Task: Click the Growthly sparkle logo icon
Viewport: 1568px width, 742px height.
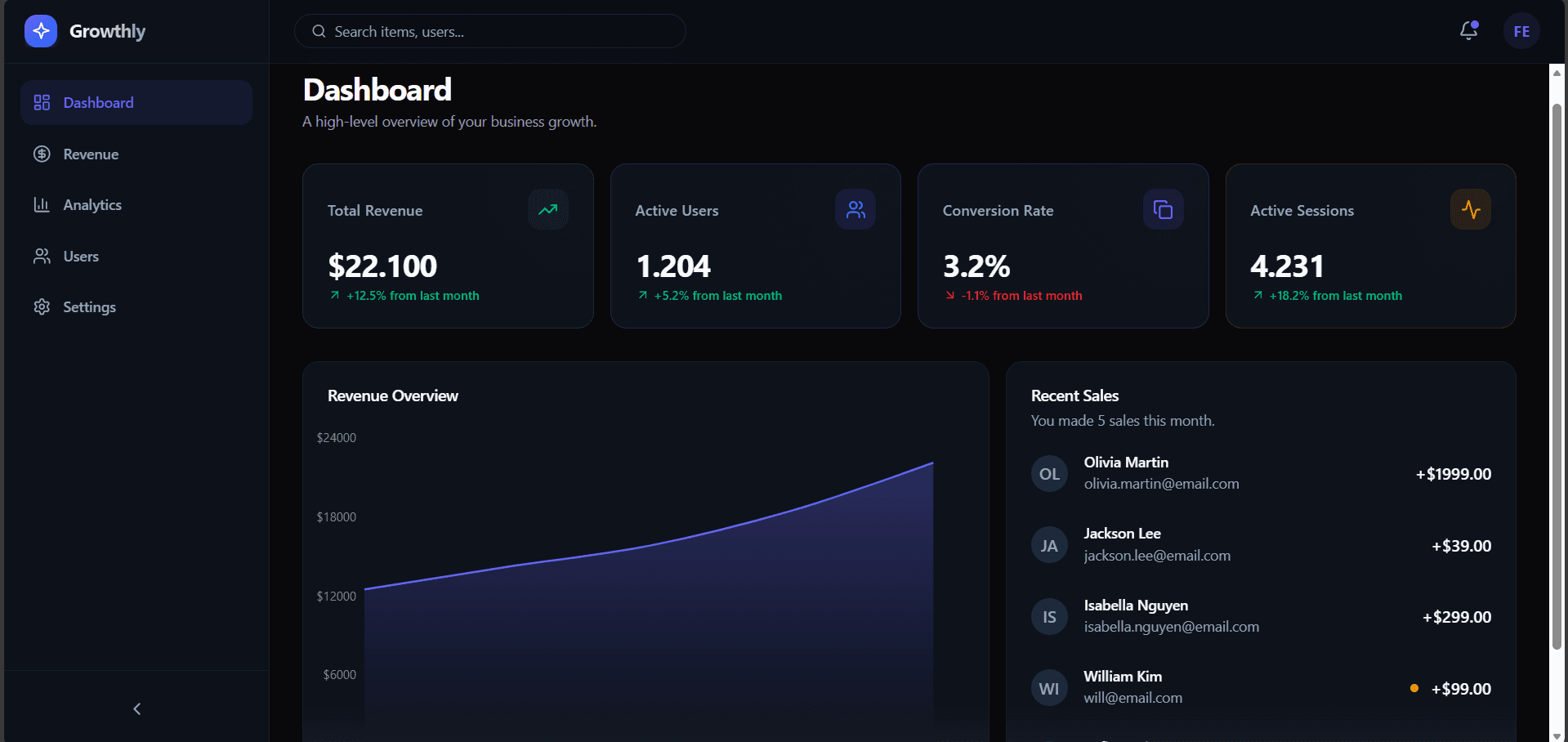Action: pyautogui.click(x=41, y=31)
